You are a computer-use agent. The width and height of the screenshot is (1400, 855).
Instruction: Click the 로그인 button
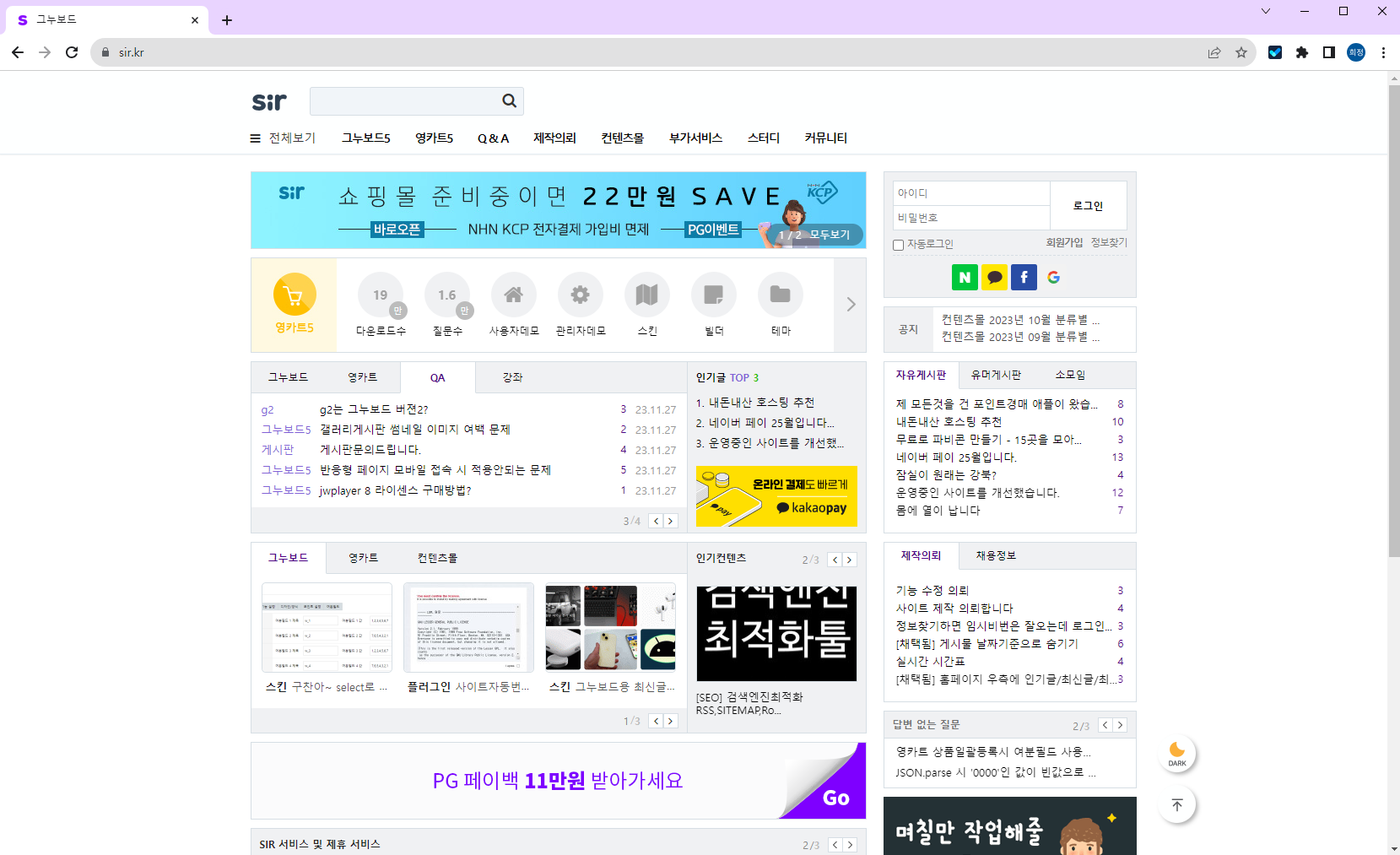(x=1088, y=206)
